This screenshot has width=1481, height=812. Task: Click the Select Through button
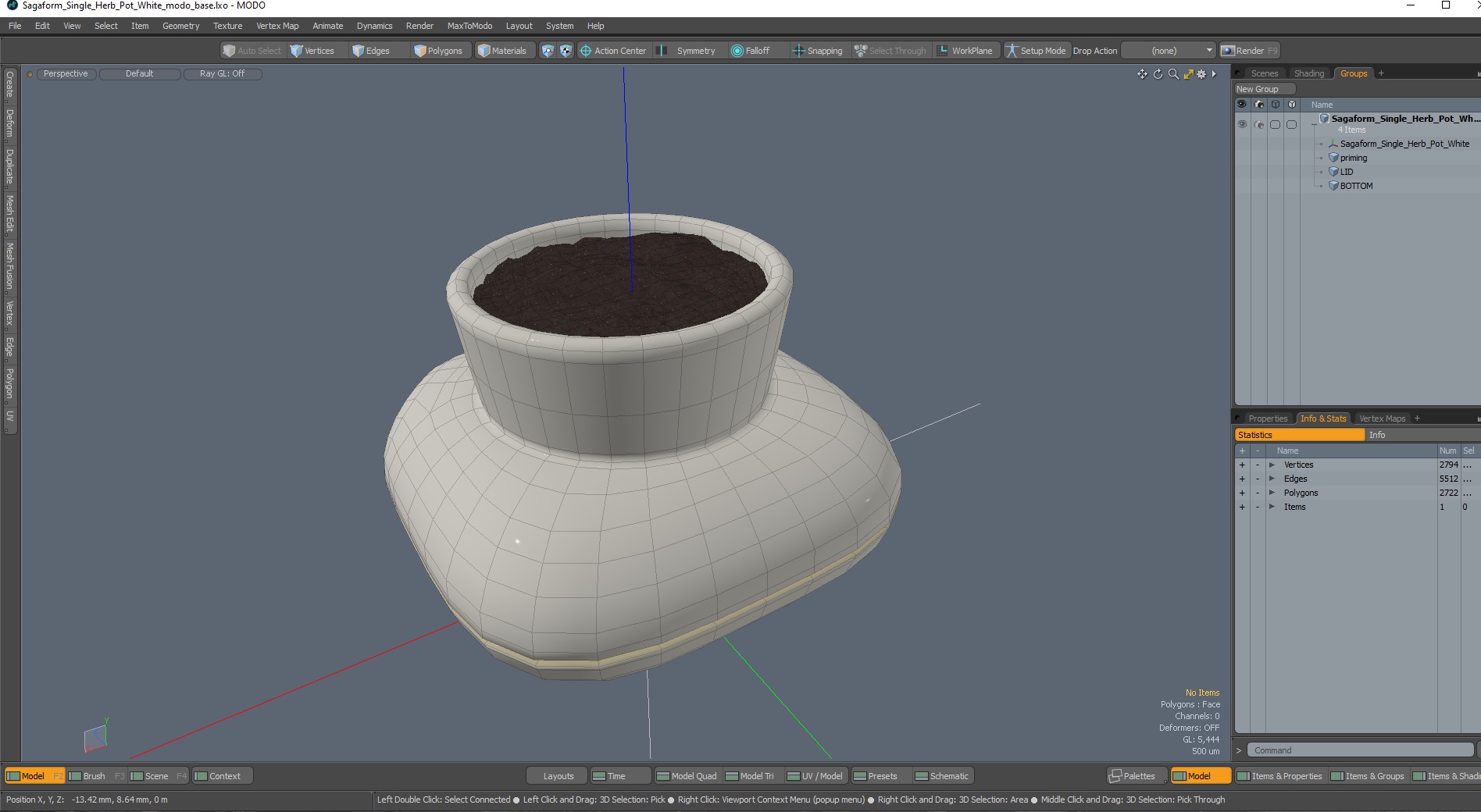pos(890,51)
